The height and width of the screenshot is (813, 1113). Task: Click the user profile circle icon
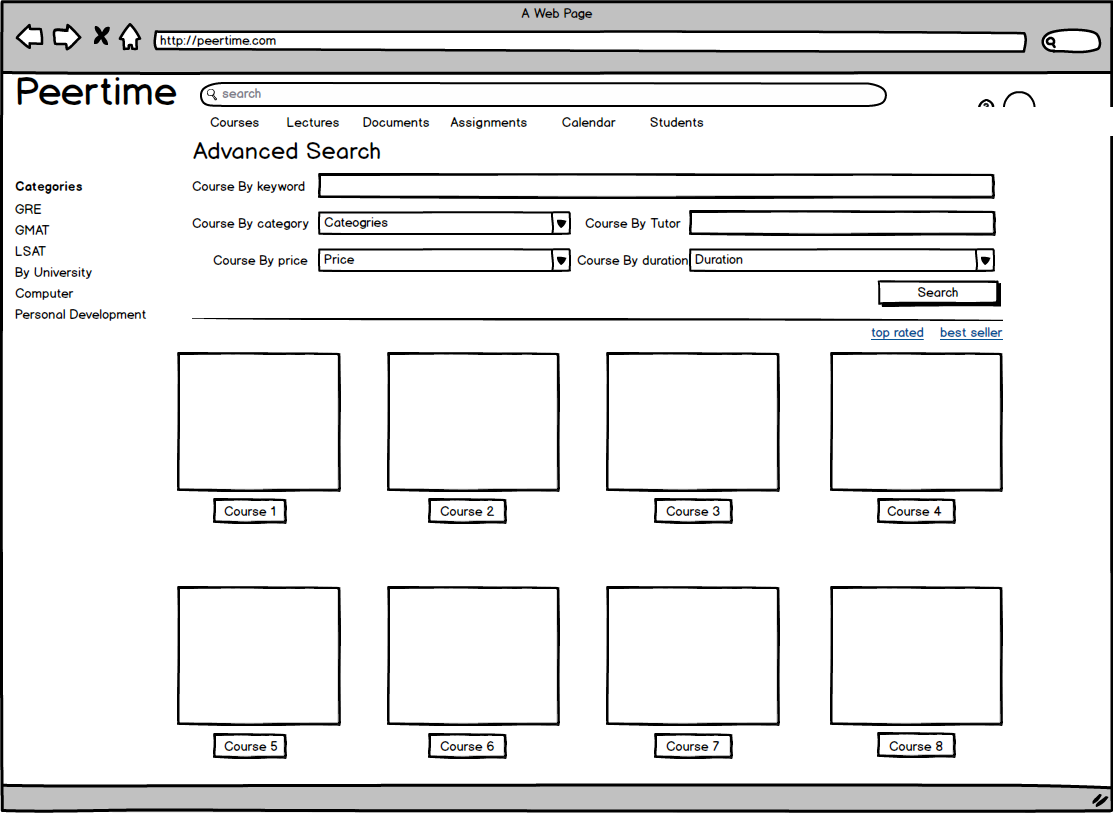(x=1018, y=104)
